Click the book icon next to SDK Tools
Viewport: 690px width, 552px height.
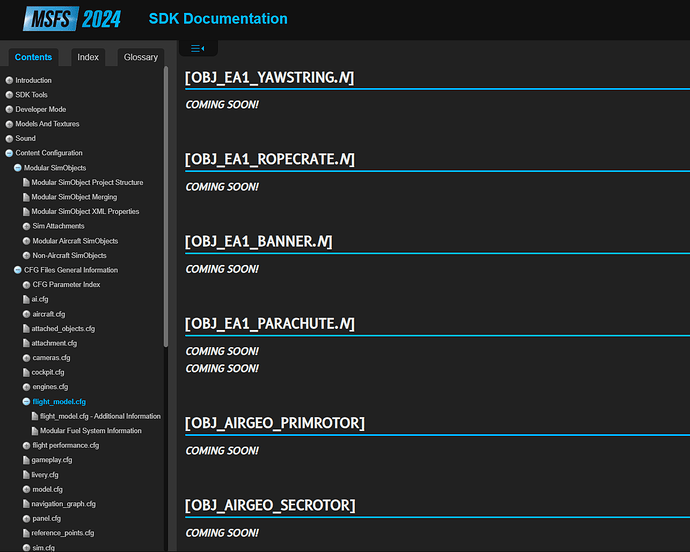pyautogui.click(x=9, y=95)
